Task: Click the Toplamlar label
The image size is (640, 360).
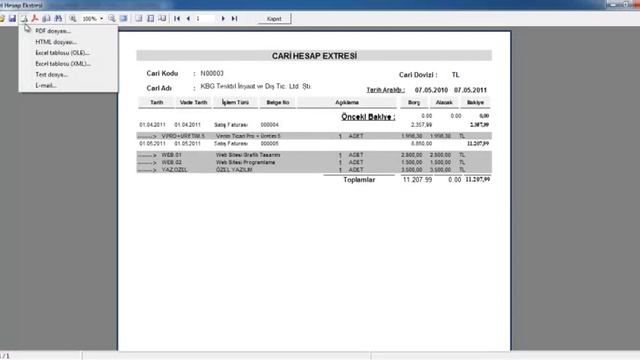Action: 359,180
